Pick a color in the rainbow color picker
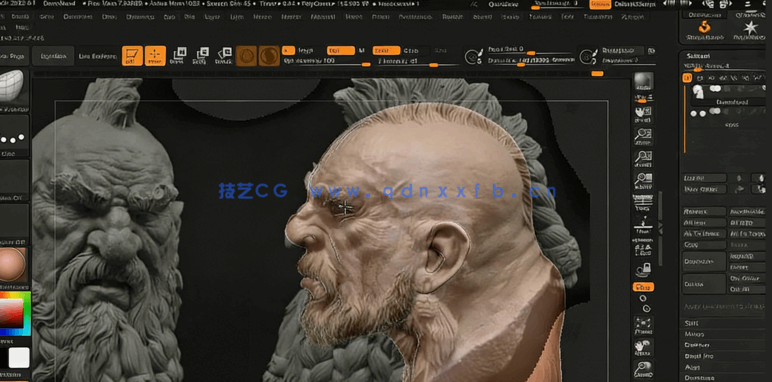This screenshot has height=382, width=772. pyautogui.click(x=15, y=314)
